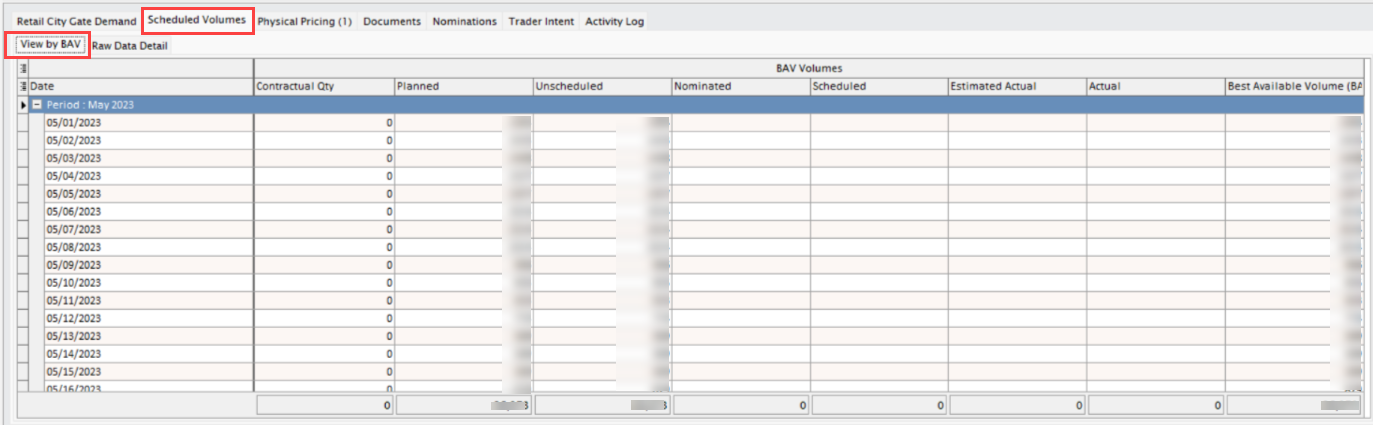Click the Best Available Volume column header
The height and width of the screenshot is (425, 1373).
point(1294,87)
